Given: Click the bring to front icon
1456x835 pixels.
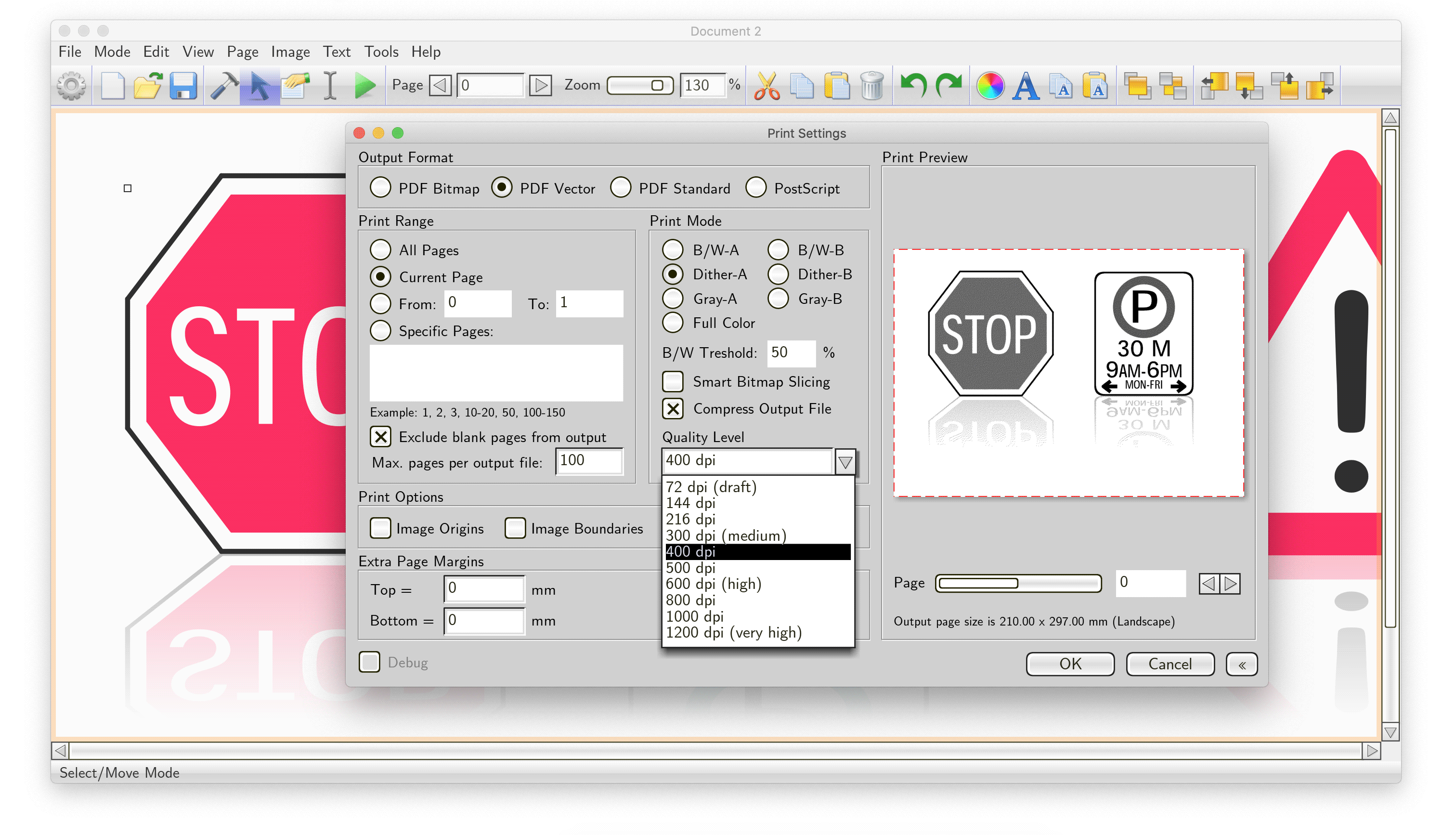Looking at the screenshot, I should 1285,86.
